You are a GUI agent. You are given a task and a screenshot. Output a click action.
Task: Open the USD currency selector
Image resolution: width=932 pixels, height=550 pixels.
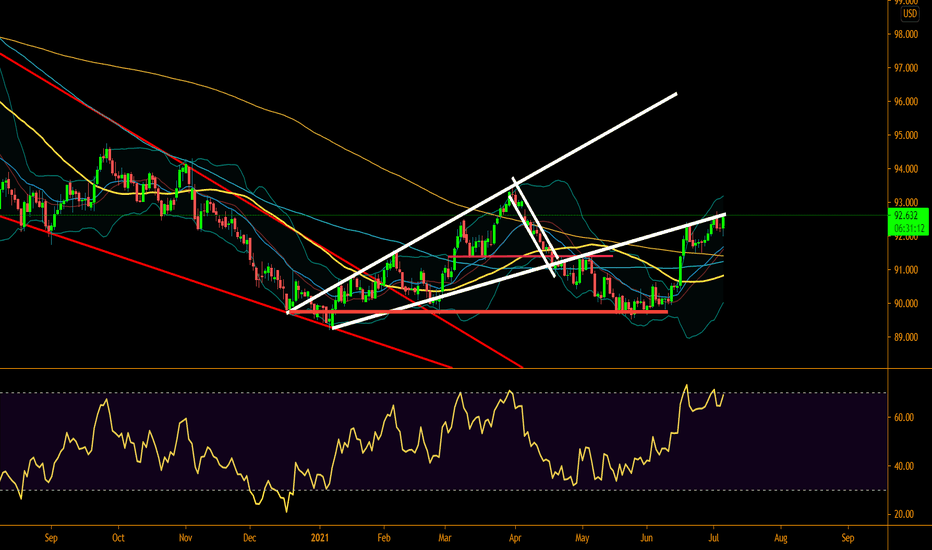909,14
